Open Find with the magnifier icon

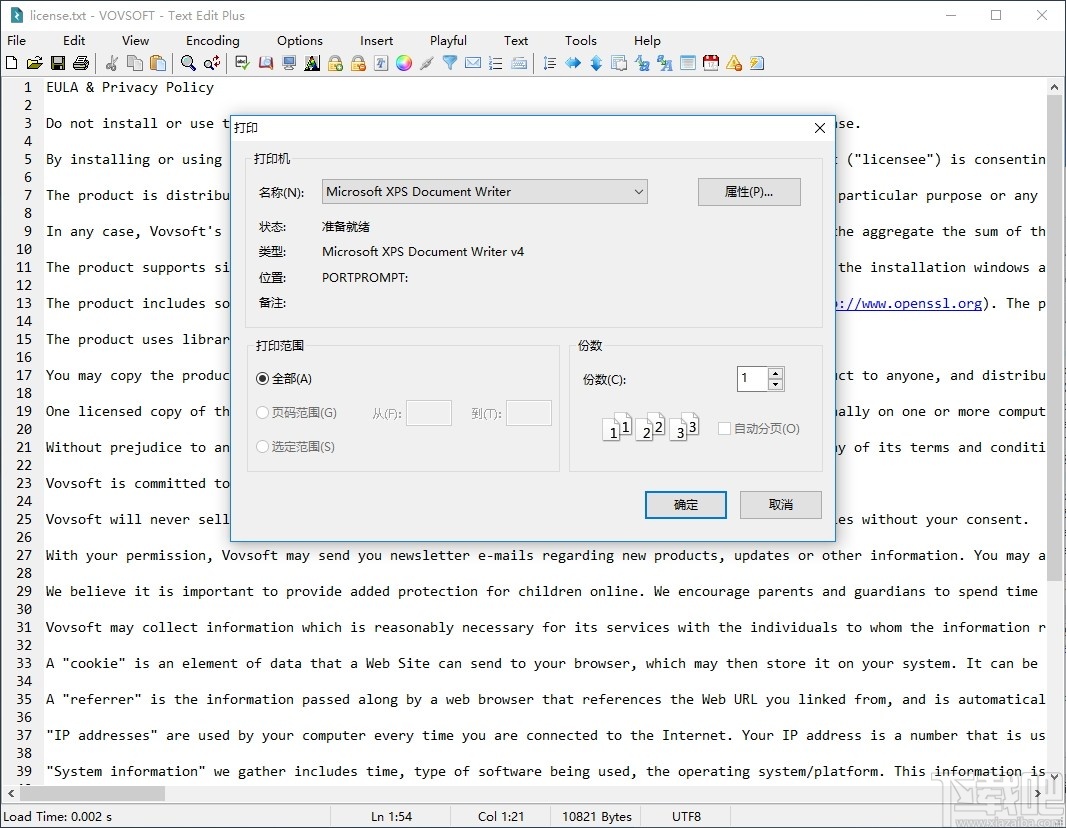pos(188,63)
